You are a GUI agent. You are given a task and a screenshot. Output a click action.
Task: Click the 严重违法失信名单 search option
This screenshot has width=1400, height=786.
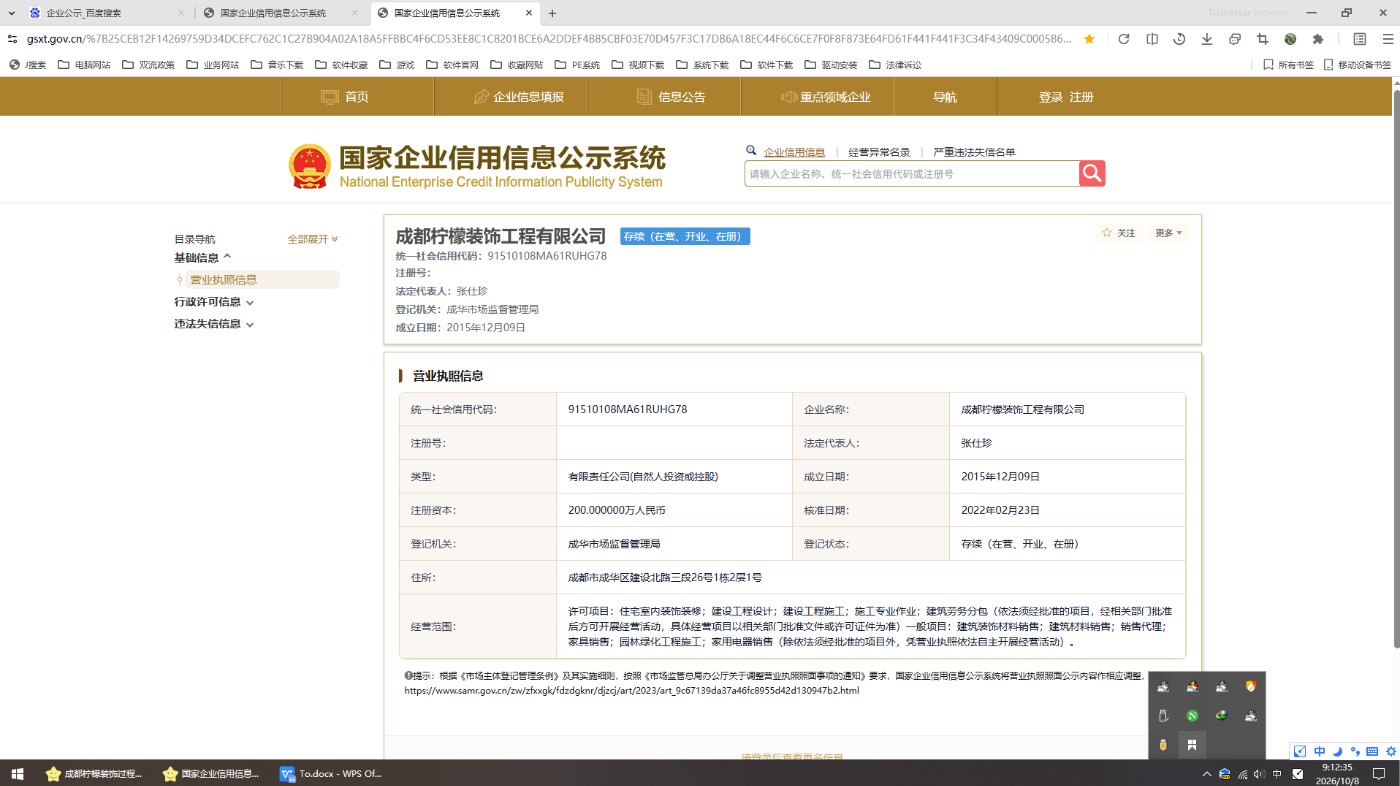coord(974,152)
